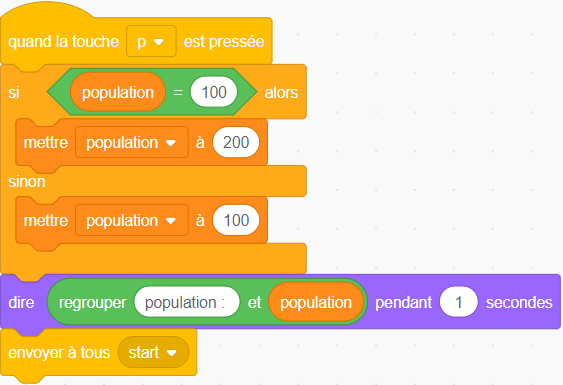Viewport: 563px width, 385px height.
Task: Select the population variable in regrouper block
Action: [x=316, y=302]
